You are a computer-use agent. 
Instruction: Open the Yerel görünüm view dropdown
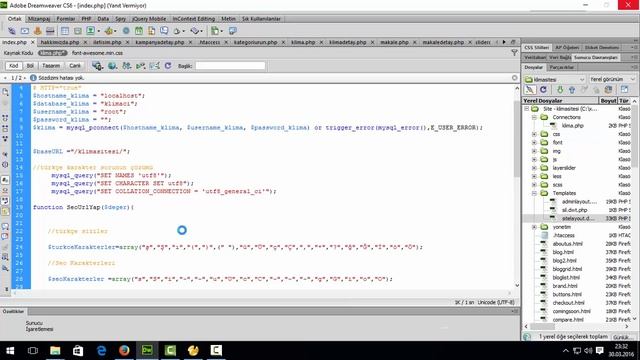(612, 79)
